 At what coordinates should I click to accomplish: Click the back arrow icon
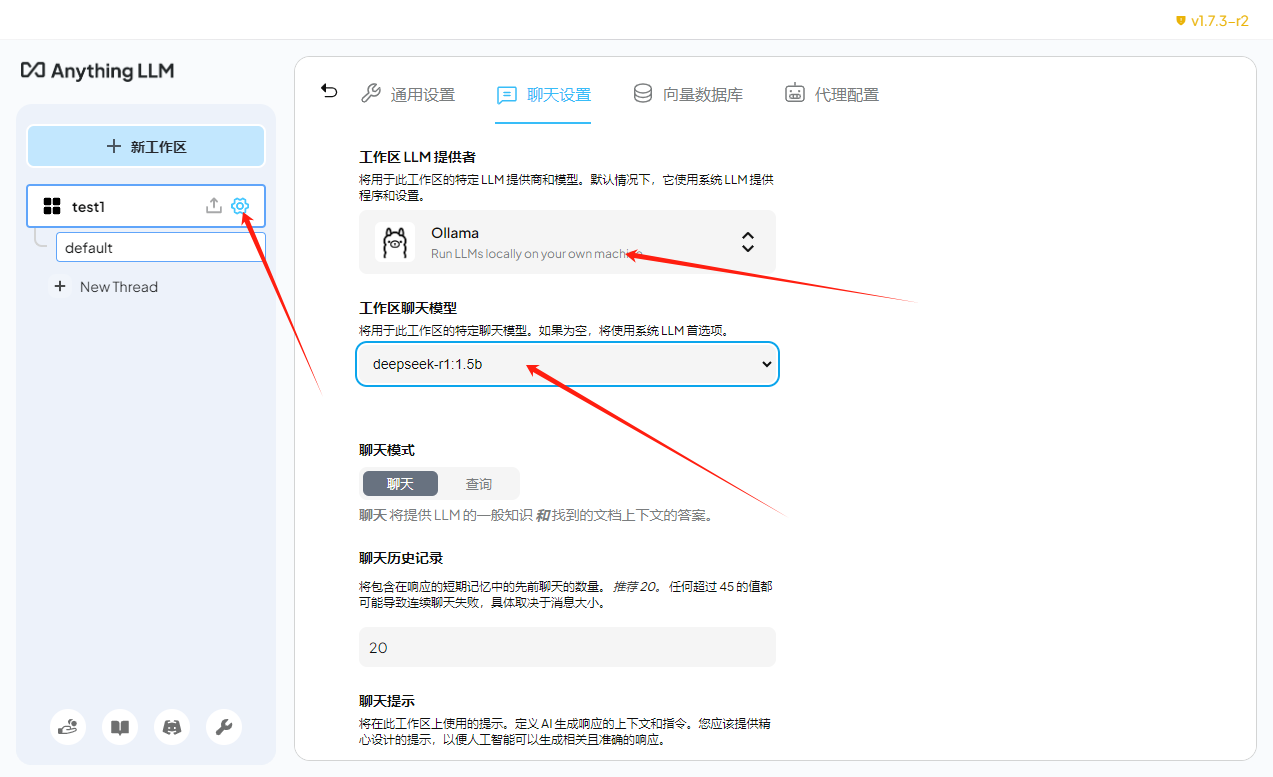329,91
